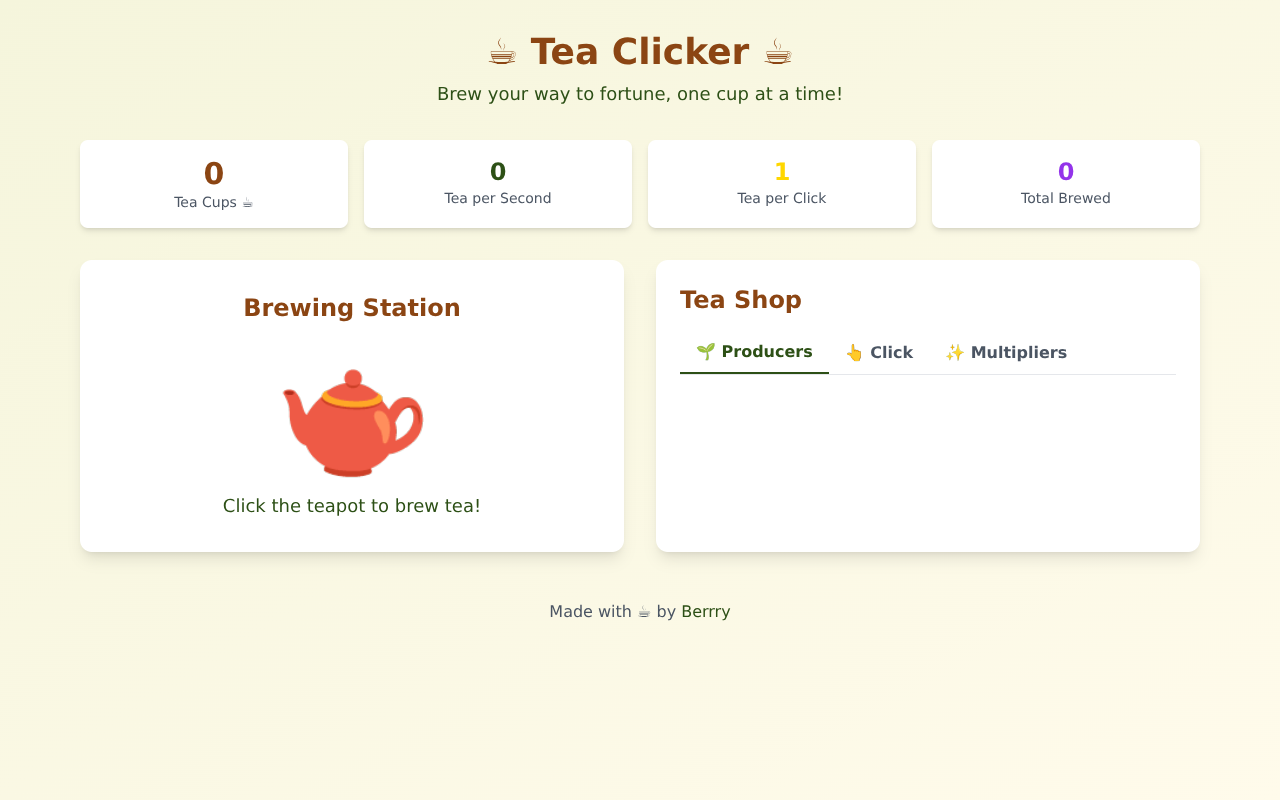
Task: Click the Brewing Station heading
Action: pyautogui.click(x=352, y=307)
